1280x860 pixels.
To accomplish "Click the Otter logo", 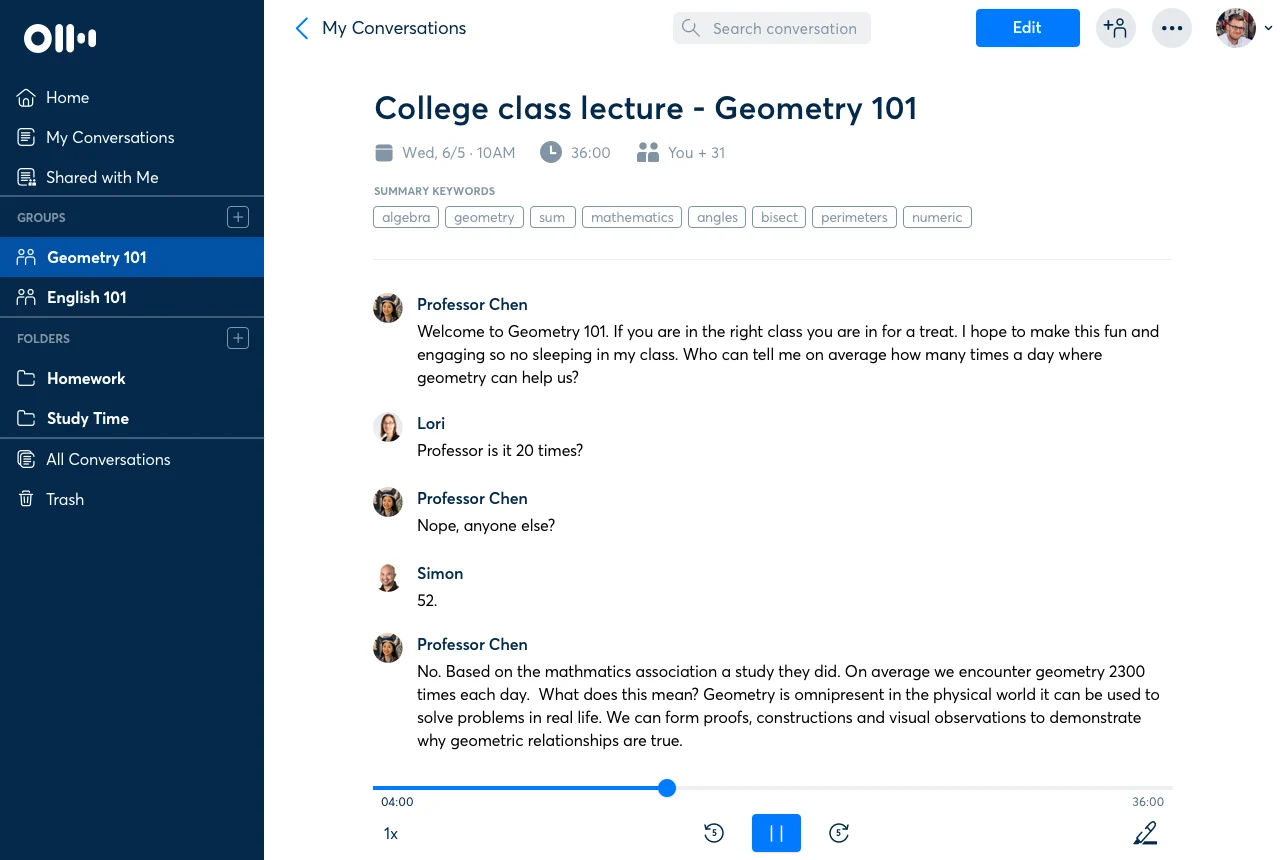I will [x=60, y=39].
